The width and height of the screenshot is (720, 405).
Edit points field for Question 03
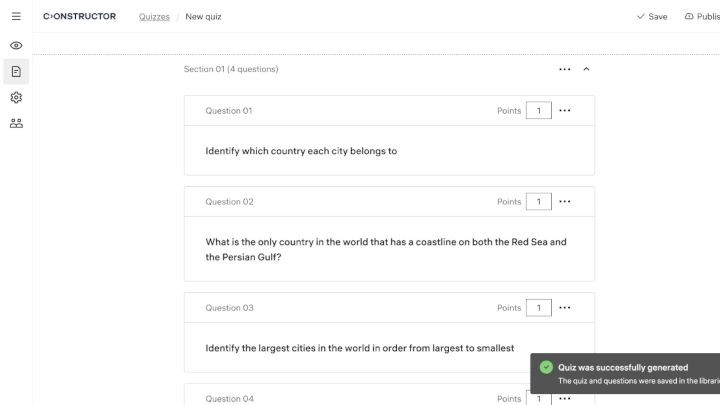(538, 308)
